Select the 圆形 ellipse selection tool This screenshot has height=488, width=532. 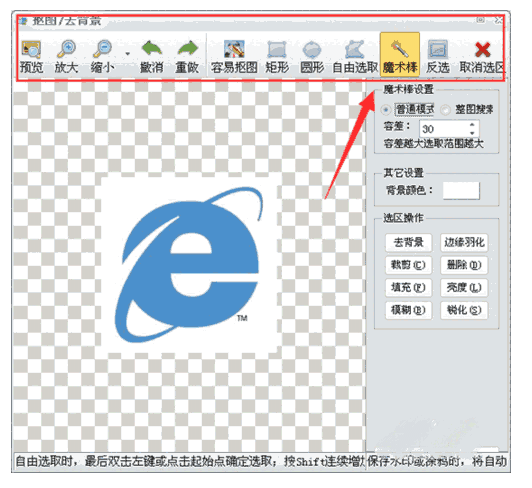[312, 56]
